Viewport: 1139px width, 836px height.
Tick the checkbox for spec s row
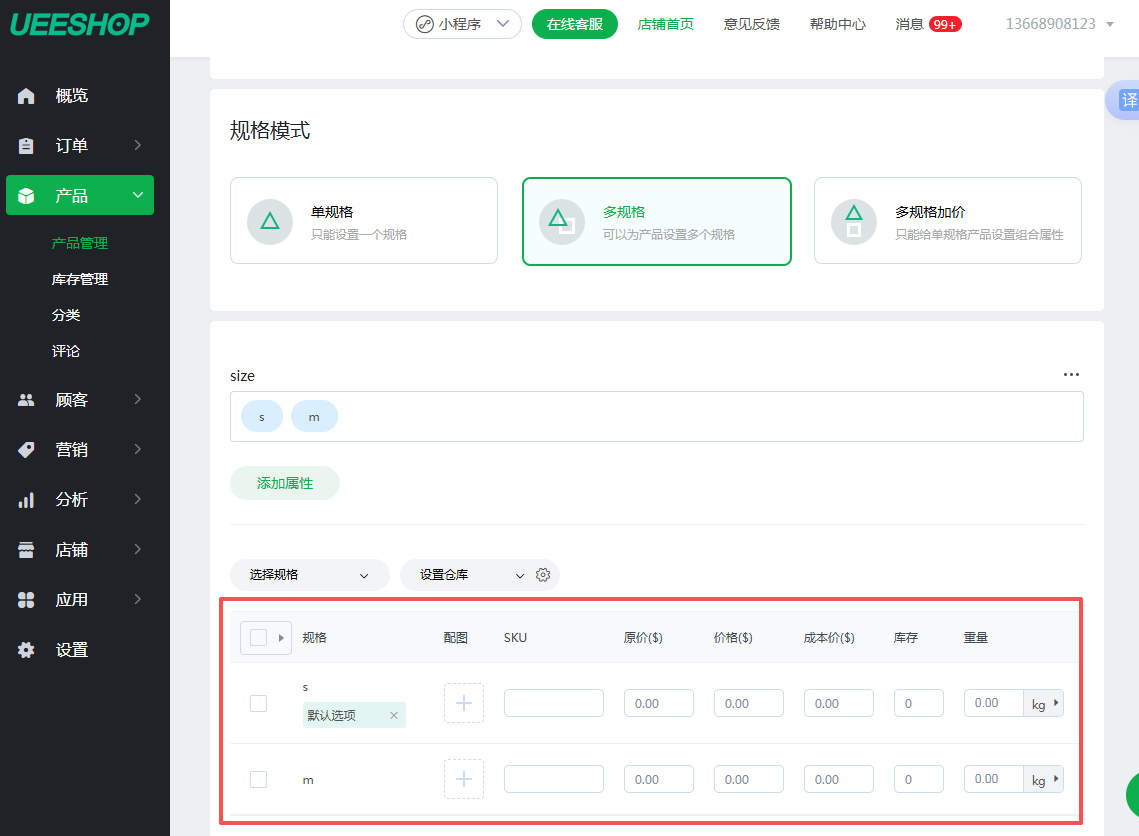[x=258, y=703]
